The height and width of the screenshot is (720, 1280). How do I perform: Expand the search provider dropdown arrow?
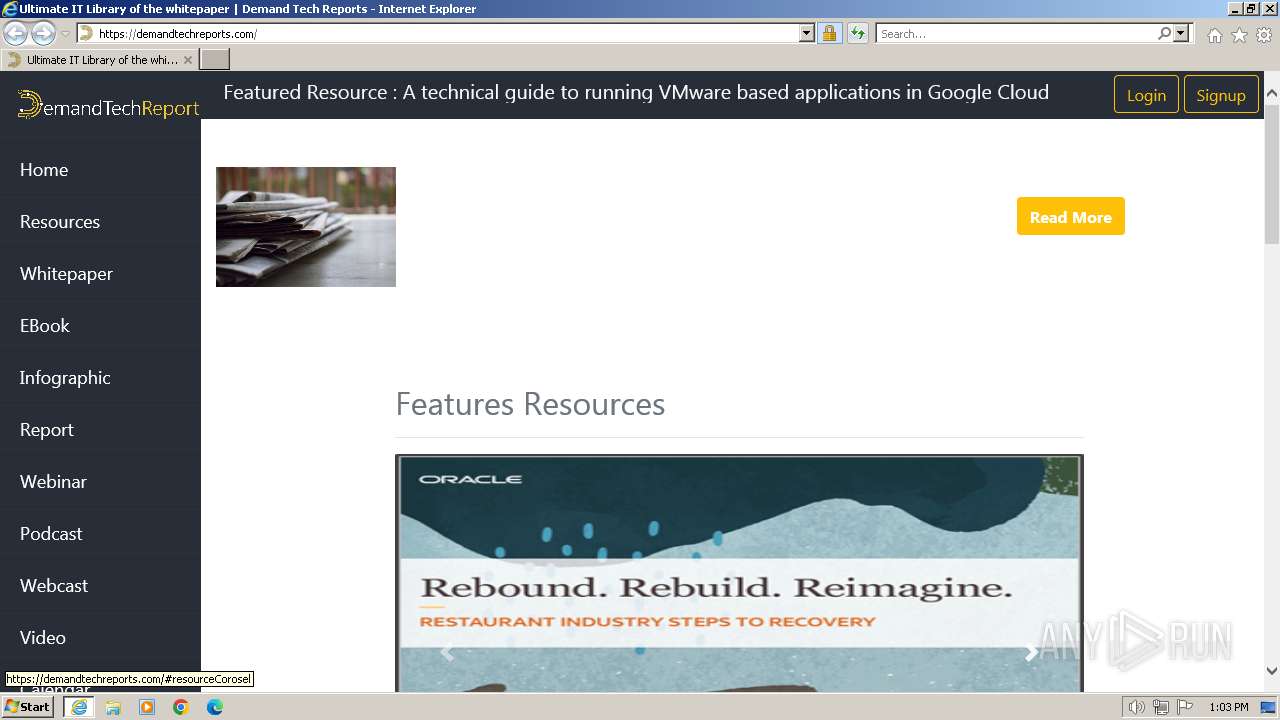pyautogui.click(x=1181, y=33)
